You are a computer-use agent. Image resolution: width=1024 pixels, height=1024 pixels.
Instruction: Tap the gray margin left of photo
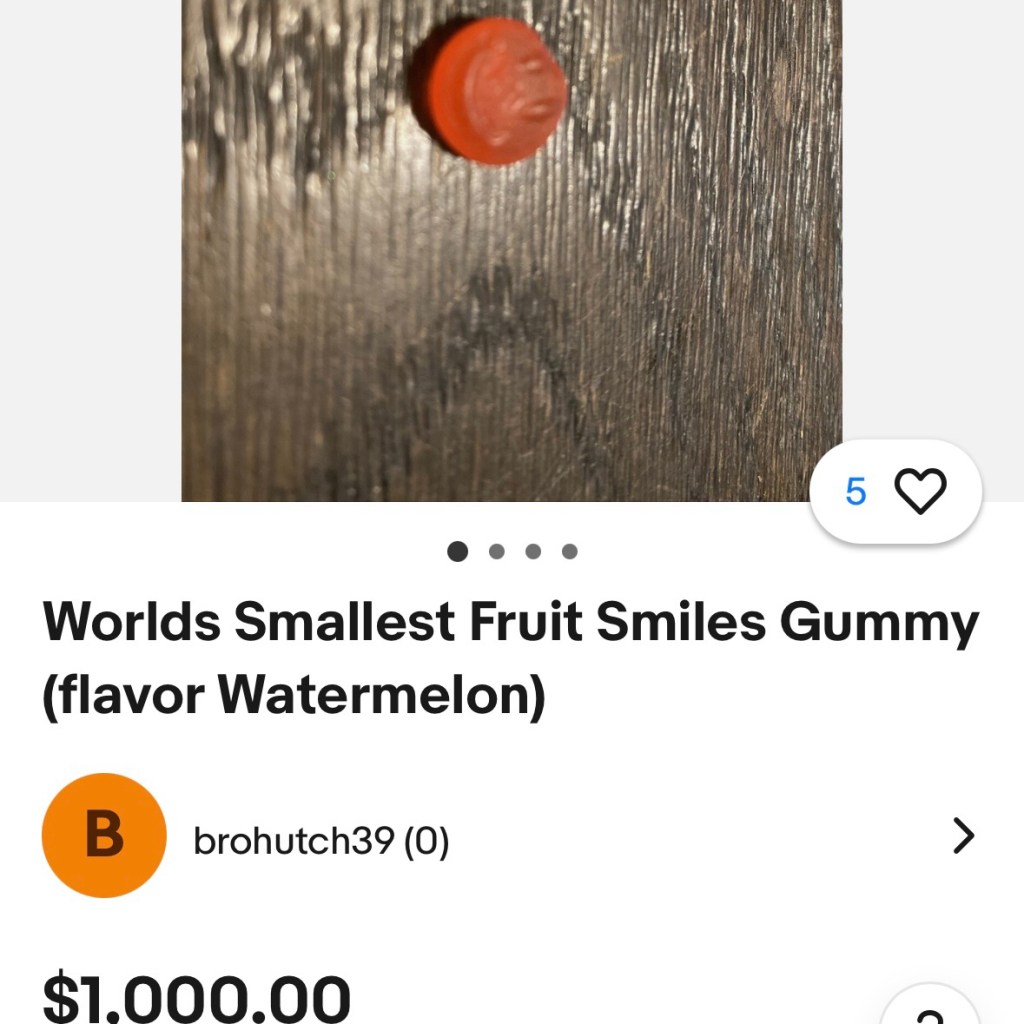point(90,250)
